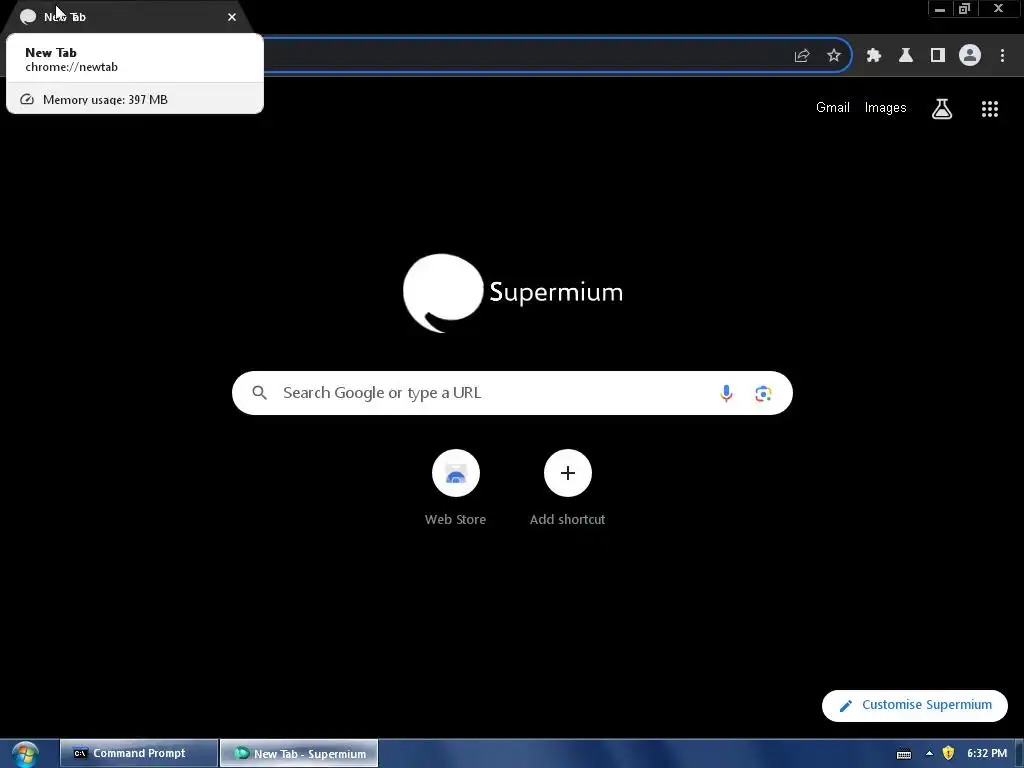
Task: Open Chrome Labs flask in toolbar
Action: (x=906, y=56)
